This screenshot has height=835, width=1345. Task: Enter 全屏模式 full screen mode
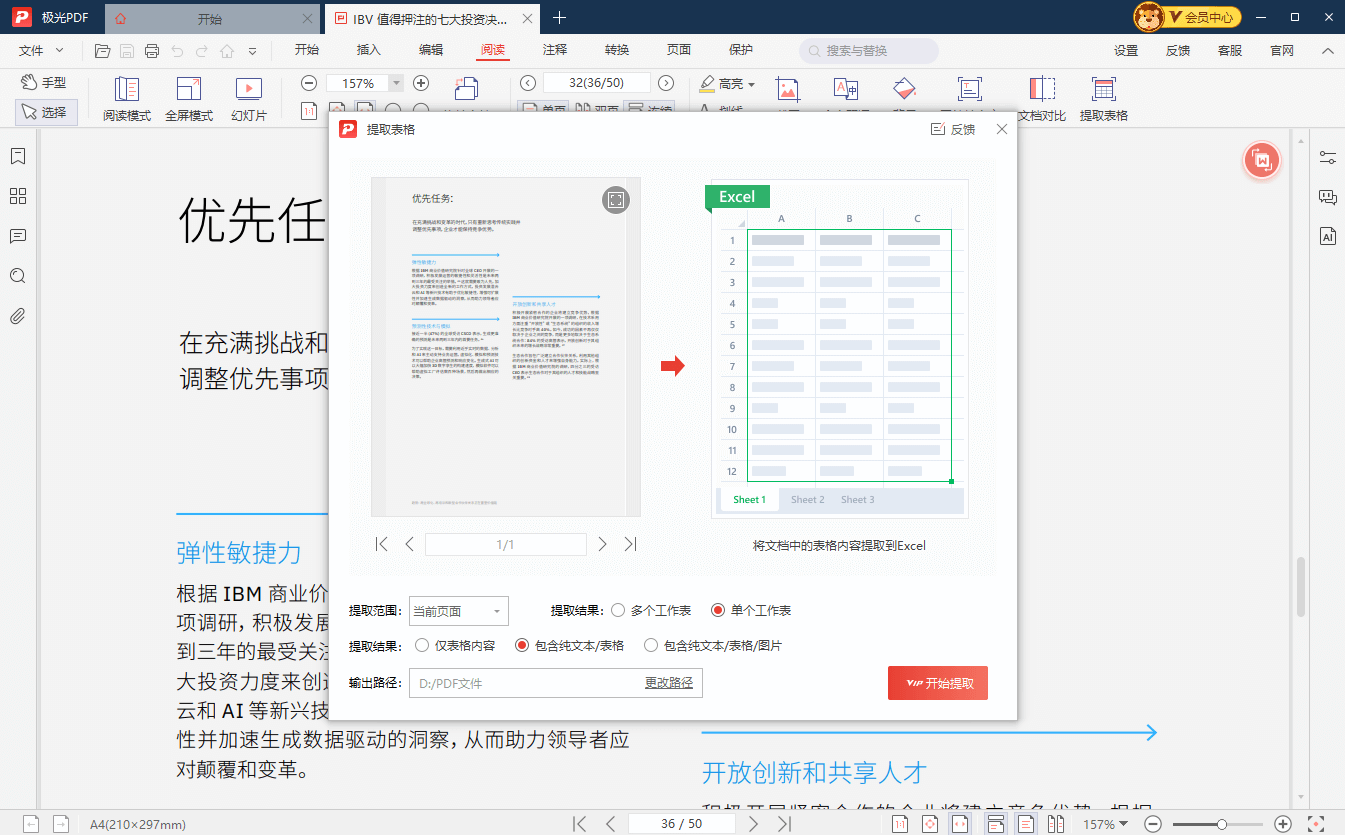pos(188,96)
